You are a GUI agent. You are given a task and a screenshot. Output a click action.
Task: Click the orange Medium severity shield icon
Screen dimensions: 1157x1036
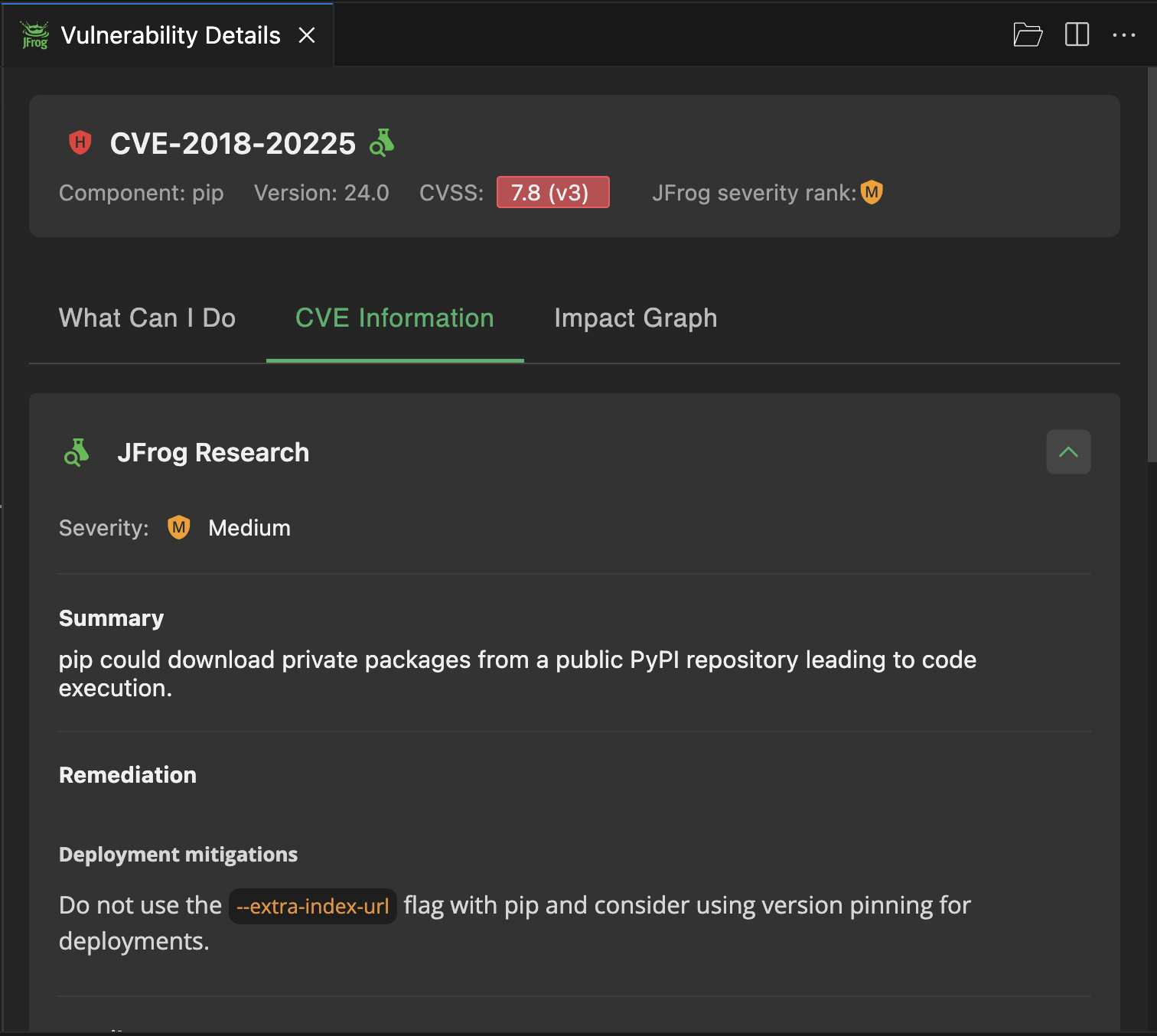179,527
